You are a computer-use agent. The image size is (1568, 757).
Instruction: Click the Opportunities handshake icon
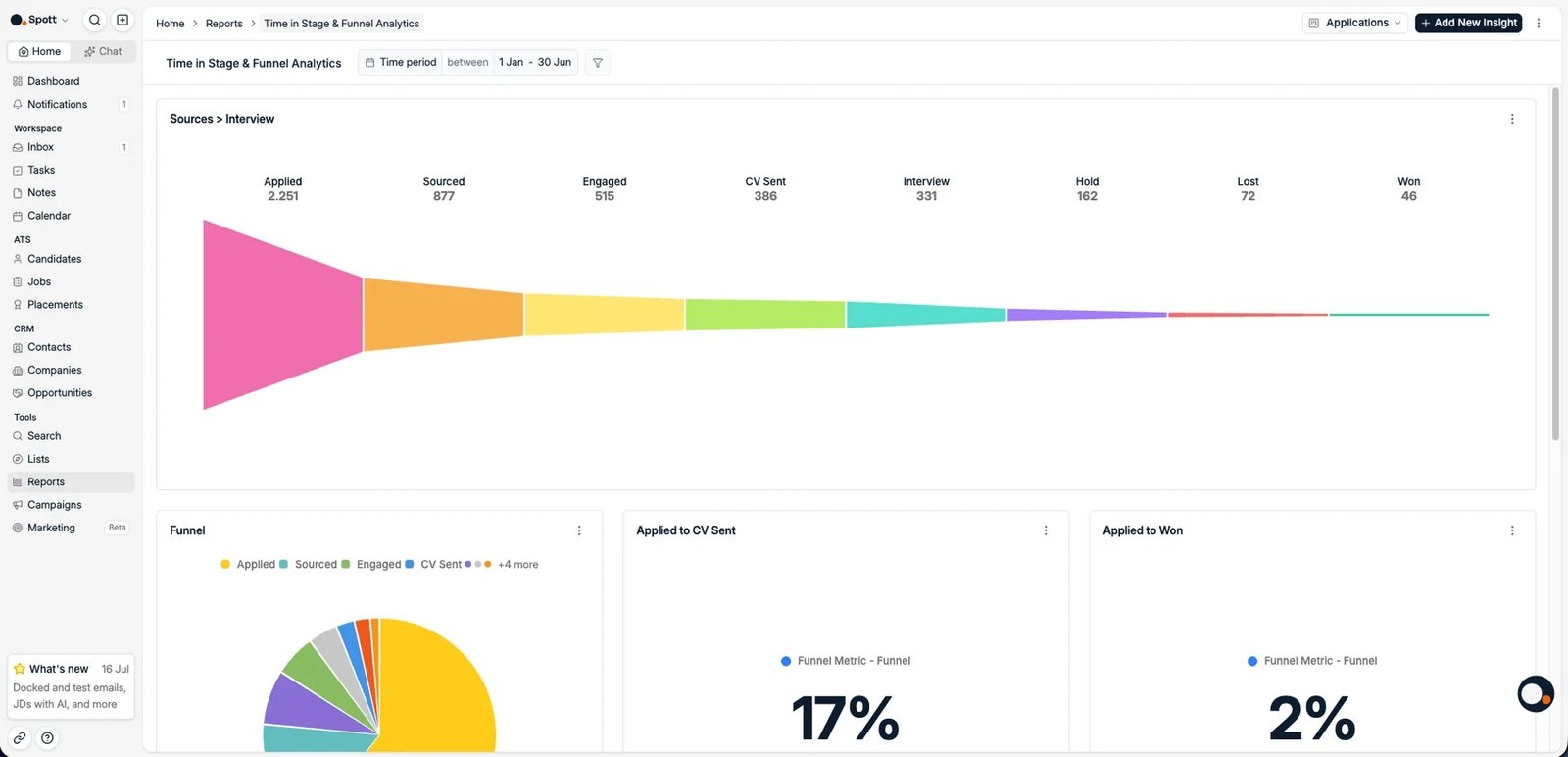click(18, 393)
